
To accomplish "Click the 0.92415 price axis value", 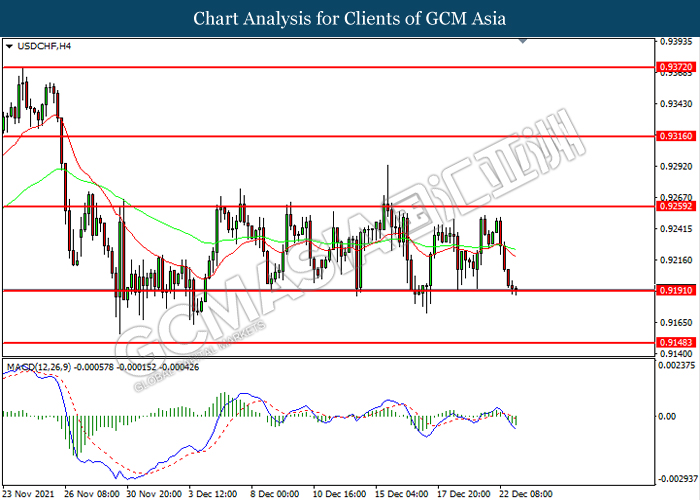I will coord(676,229).
